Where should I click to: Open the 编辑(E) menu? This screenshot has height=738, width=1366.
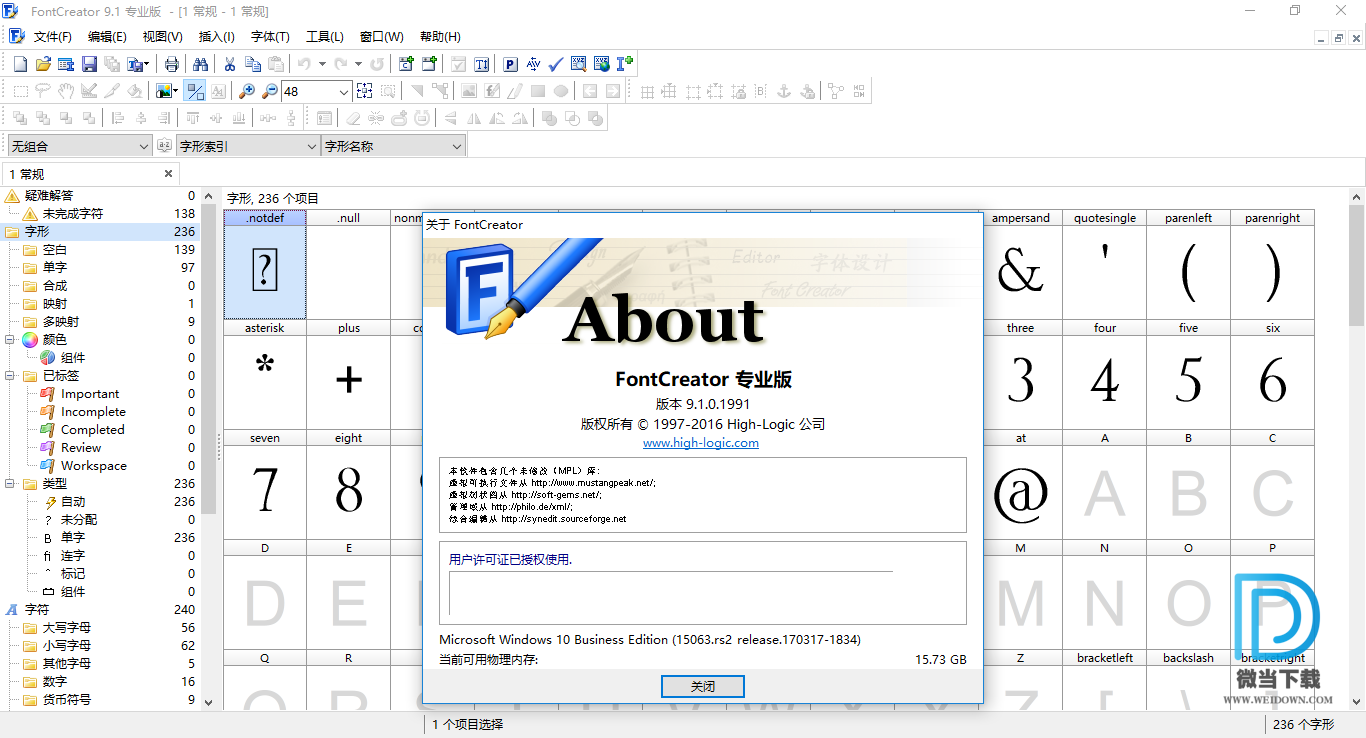107,37
